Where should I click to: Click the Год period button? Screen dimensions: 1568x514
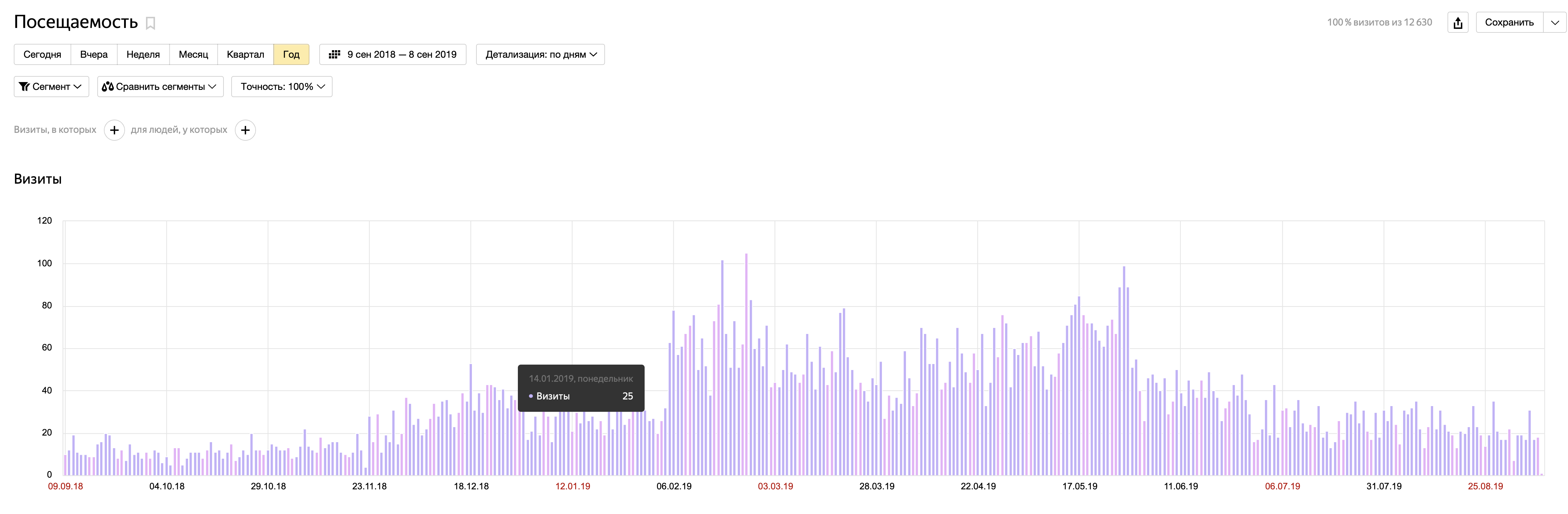point(291,54)
